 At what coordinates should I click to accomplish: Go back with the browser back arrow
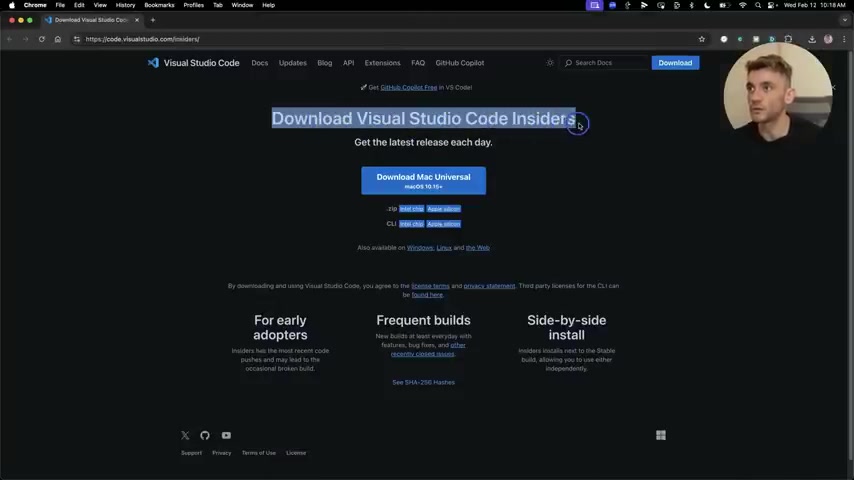click(9, 39)
